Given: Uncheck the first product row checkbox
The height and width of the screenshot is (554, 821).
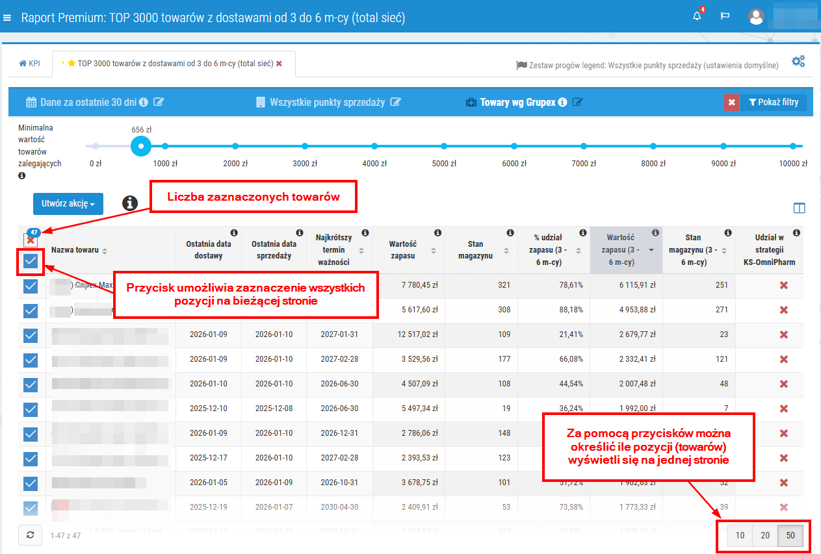Looking at the screenshot, I should (30, 286).
